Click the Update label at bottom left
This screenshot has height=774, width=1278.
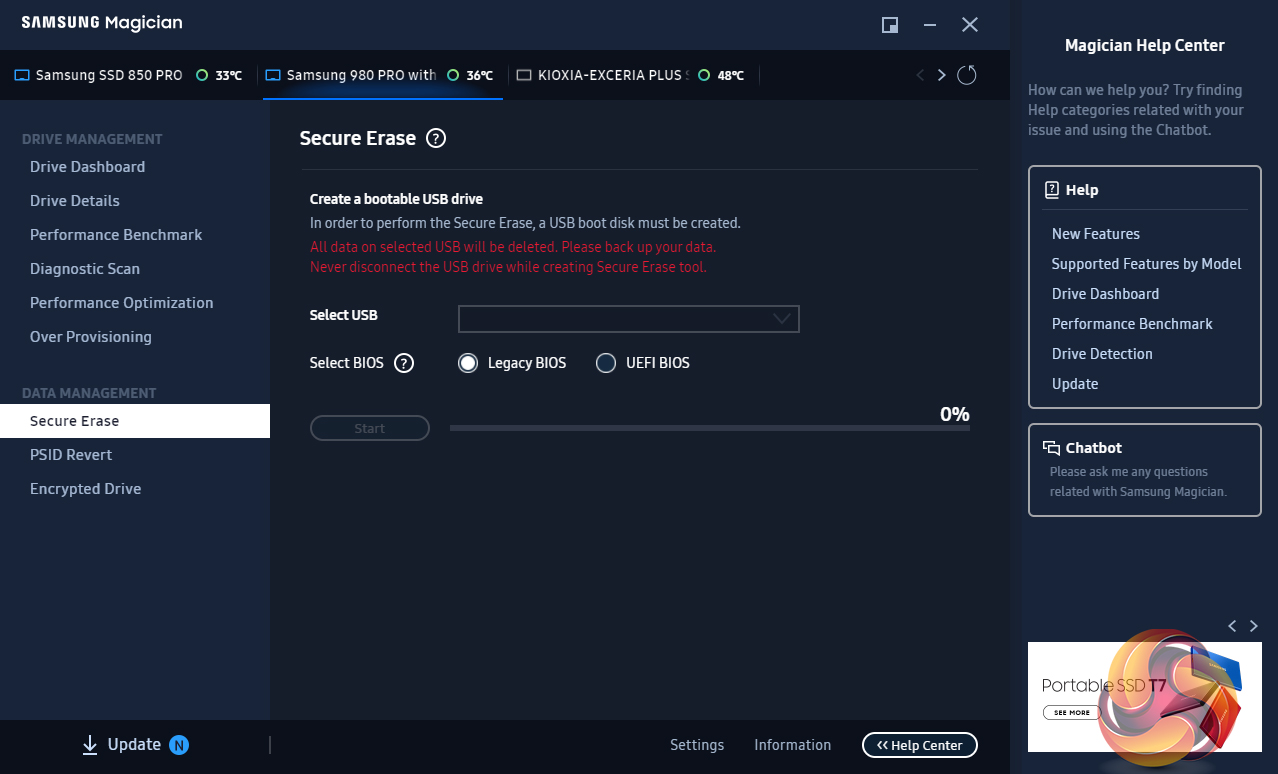[x=134, y=745]
